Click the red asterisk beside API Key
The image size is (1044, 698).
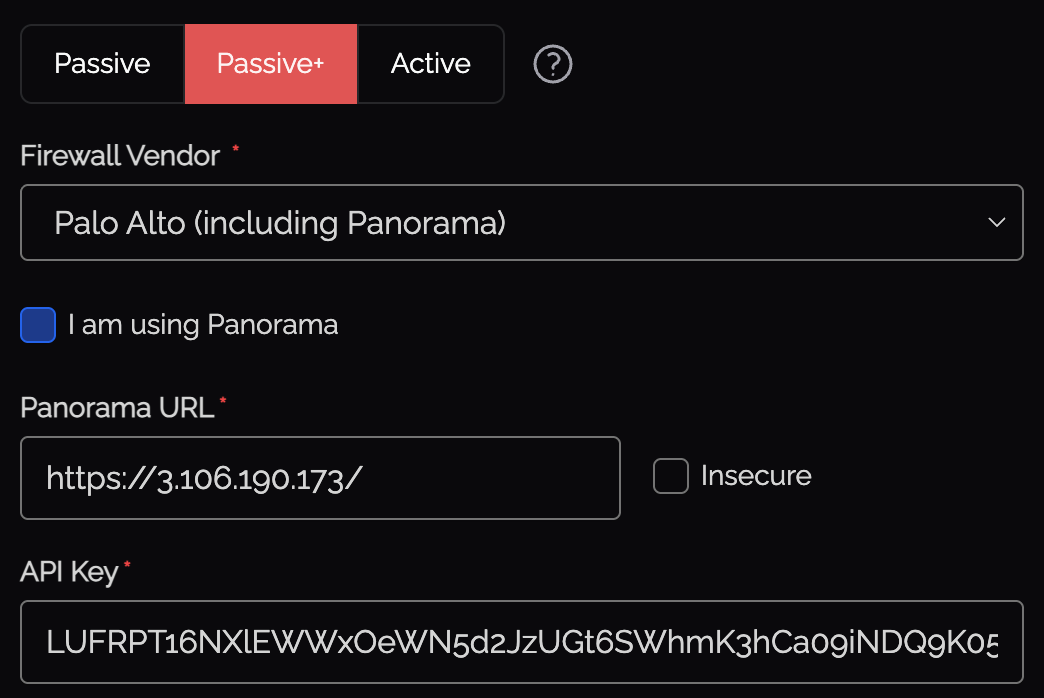[x=127, y=567]
